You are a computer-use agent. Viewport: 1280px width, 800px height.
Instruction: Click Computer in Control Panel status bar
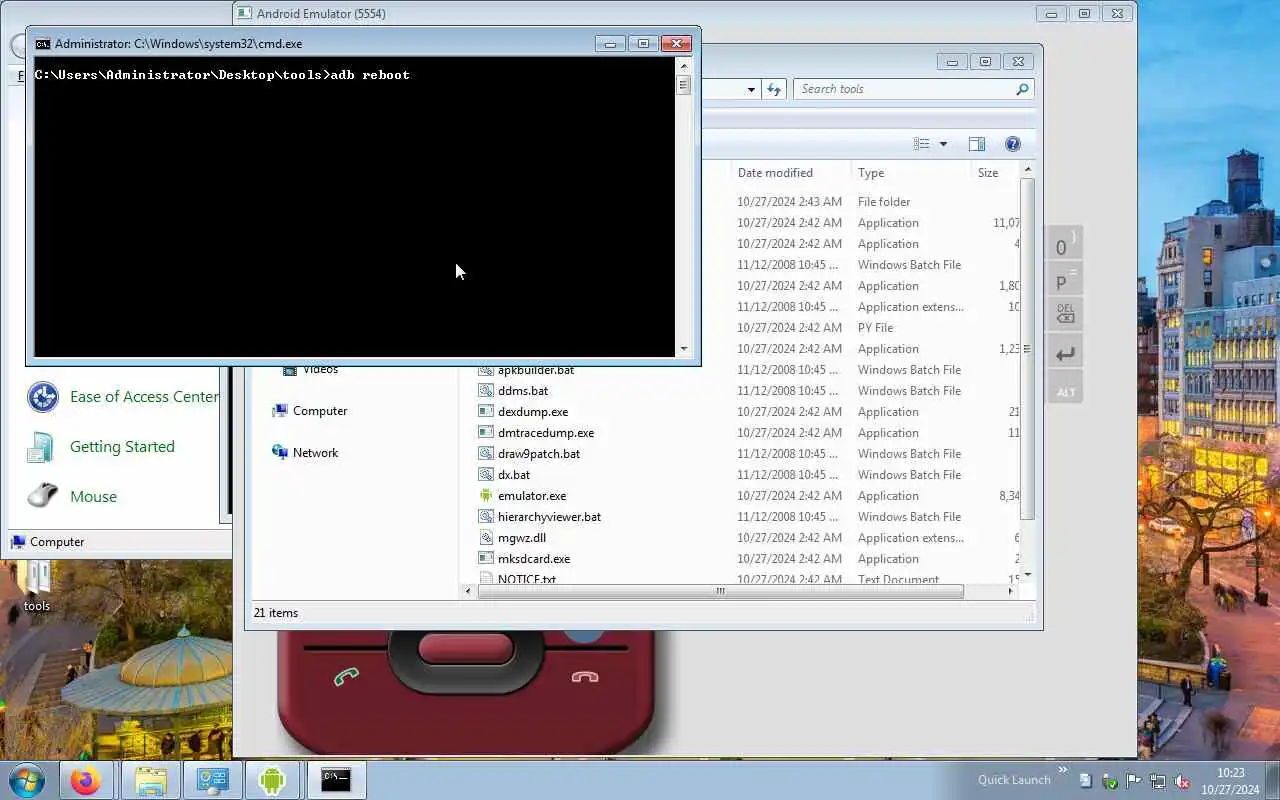point(57,542)
